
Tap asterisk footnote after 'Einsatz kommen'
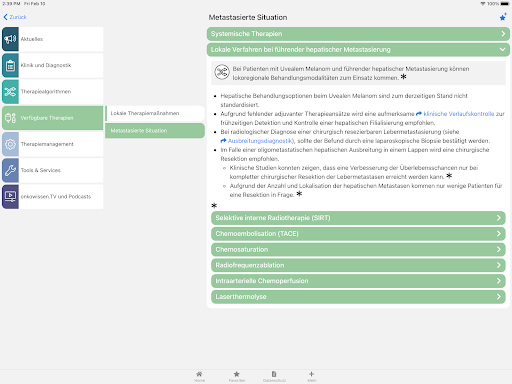click(403, 77)
